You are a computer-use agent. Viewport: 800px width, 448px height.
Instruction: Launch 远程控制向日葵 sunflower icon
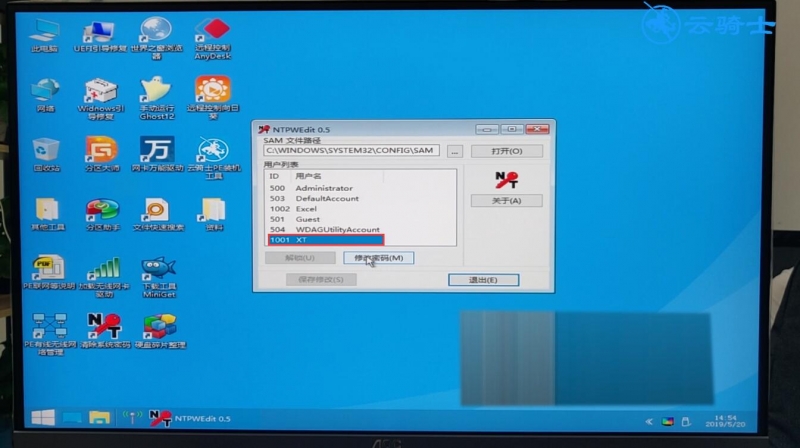coord(213,97)
